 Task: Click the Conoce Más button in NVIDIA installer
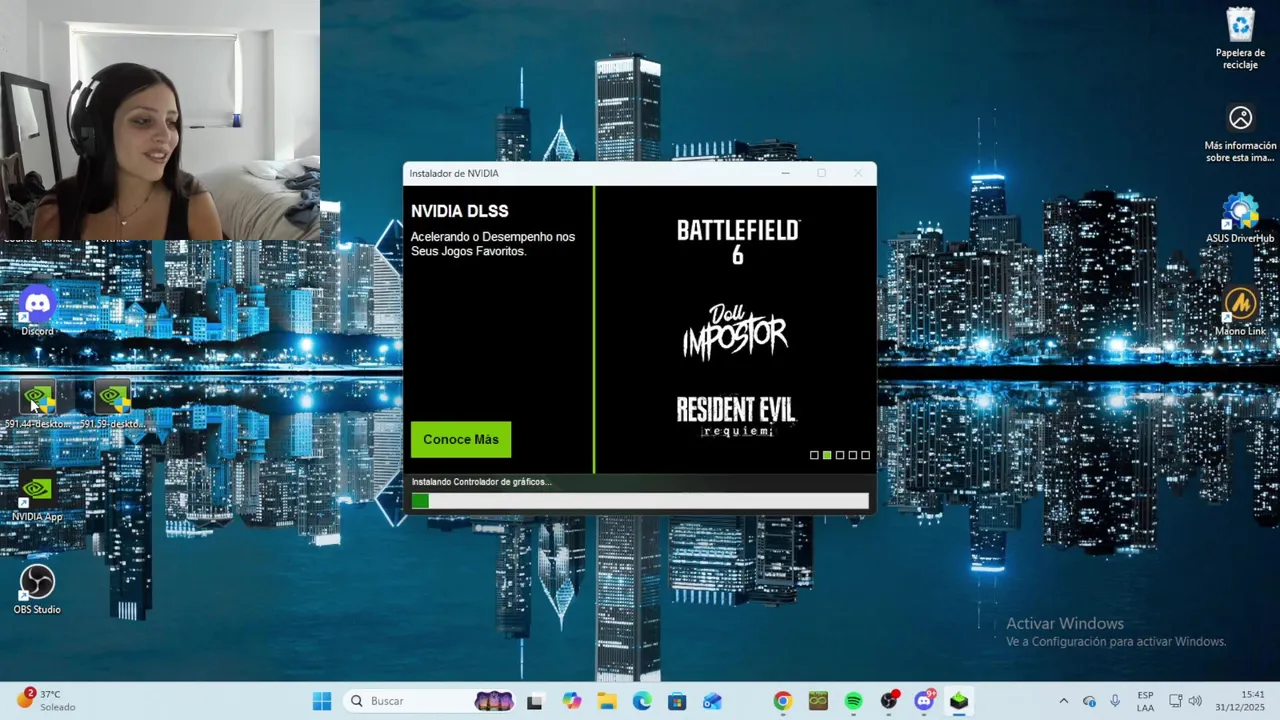(461, 440)
